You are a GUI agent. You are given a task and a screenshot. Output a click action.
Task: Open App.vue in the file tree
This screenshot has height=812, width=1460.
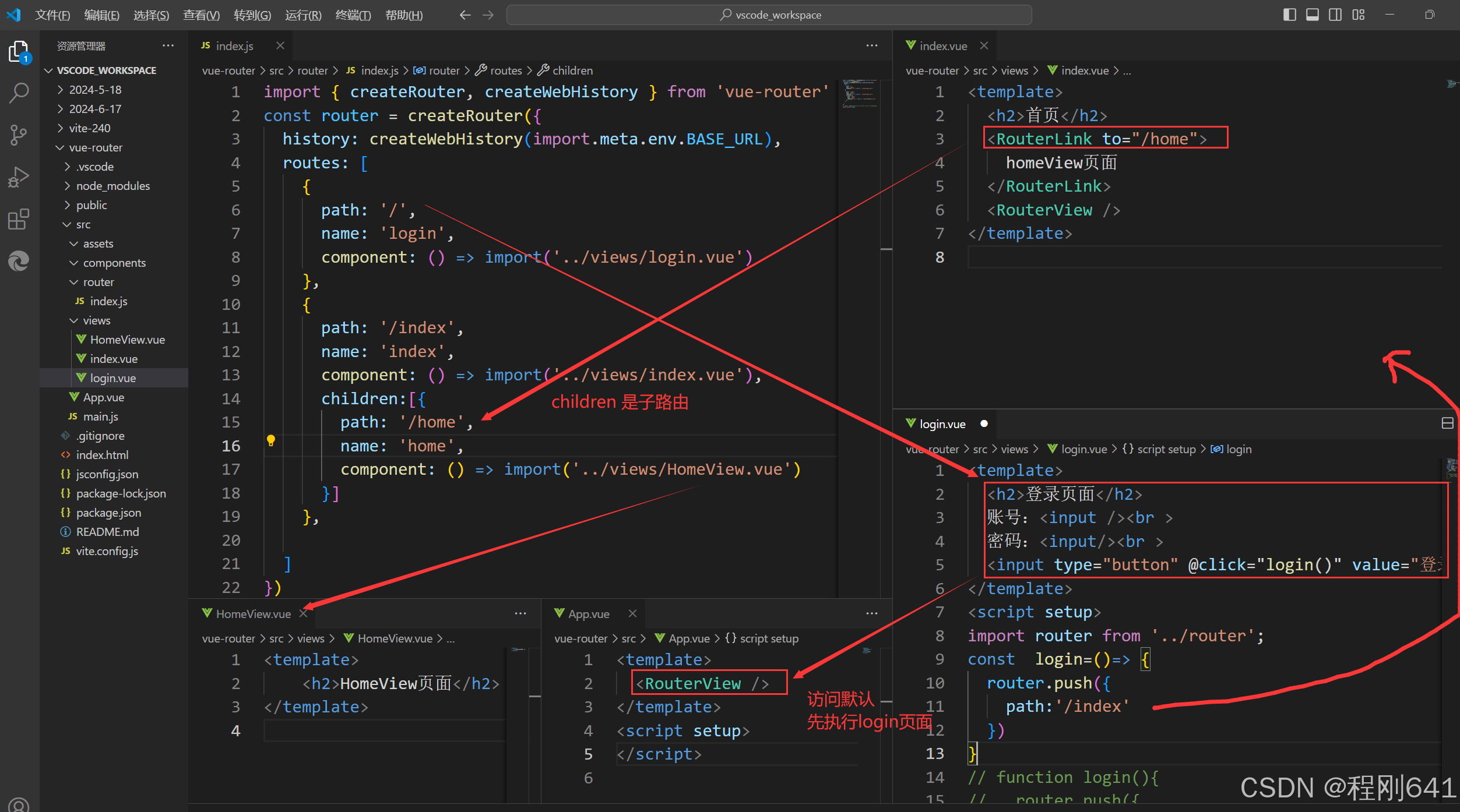point(103,397)
